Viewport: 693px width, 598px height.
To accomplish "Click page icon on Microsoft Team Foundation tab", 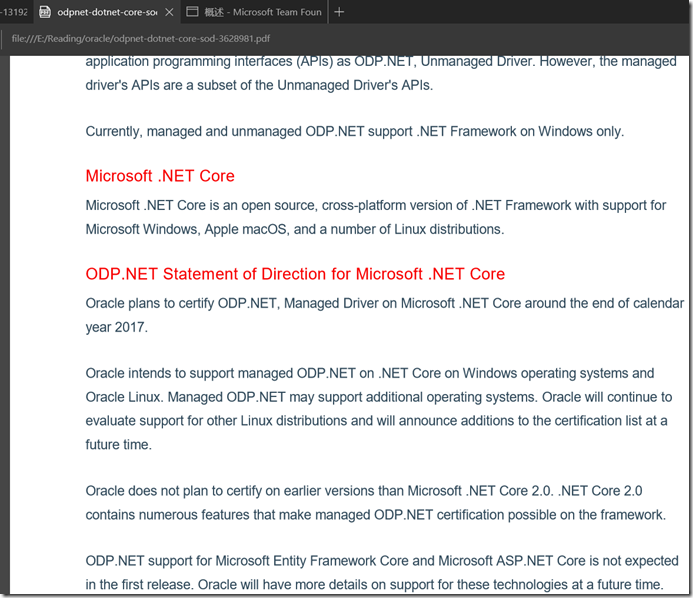I will pos(192,12).
